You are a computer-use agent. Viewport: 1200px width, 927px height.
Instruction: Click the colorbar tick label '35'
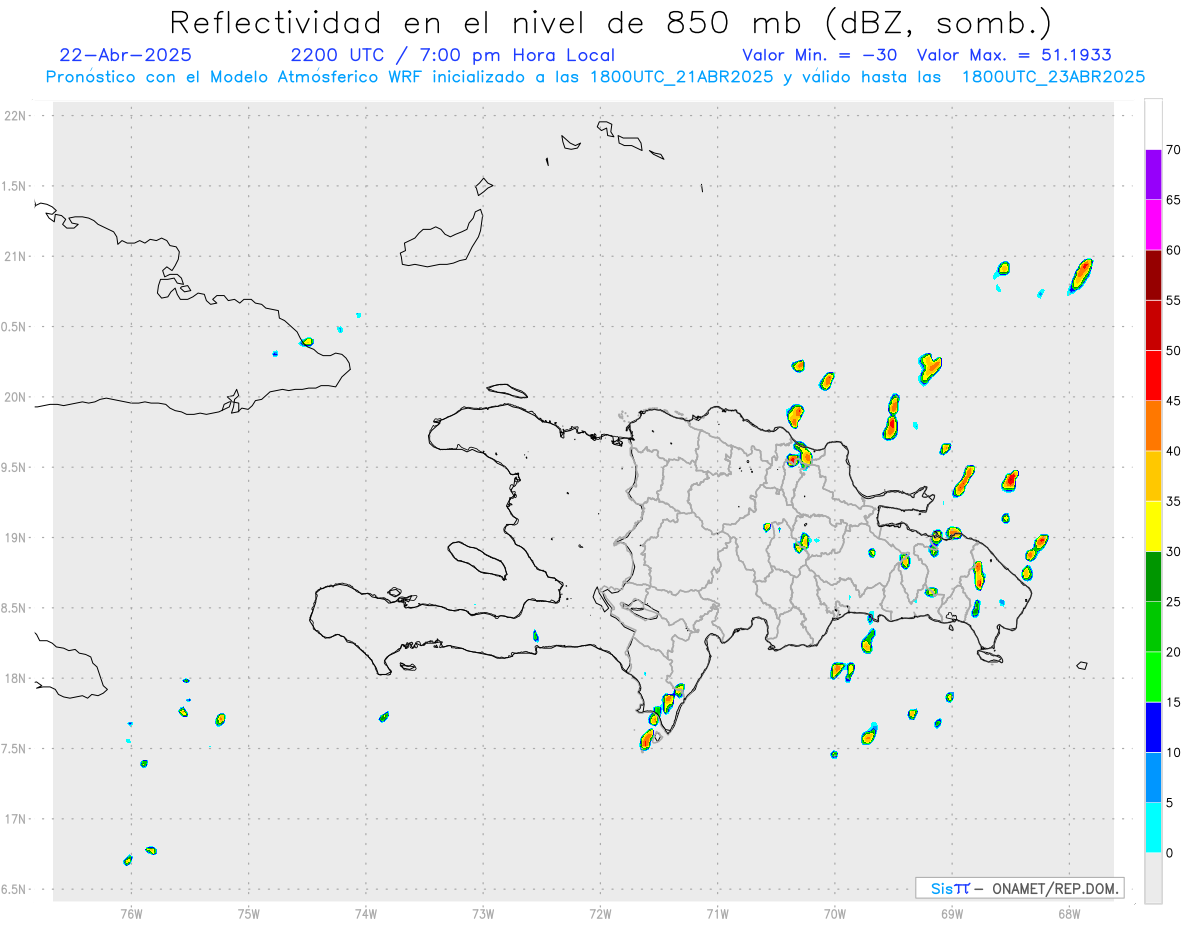1174,501
